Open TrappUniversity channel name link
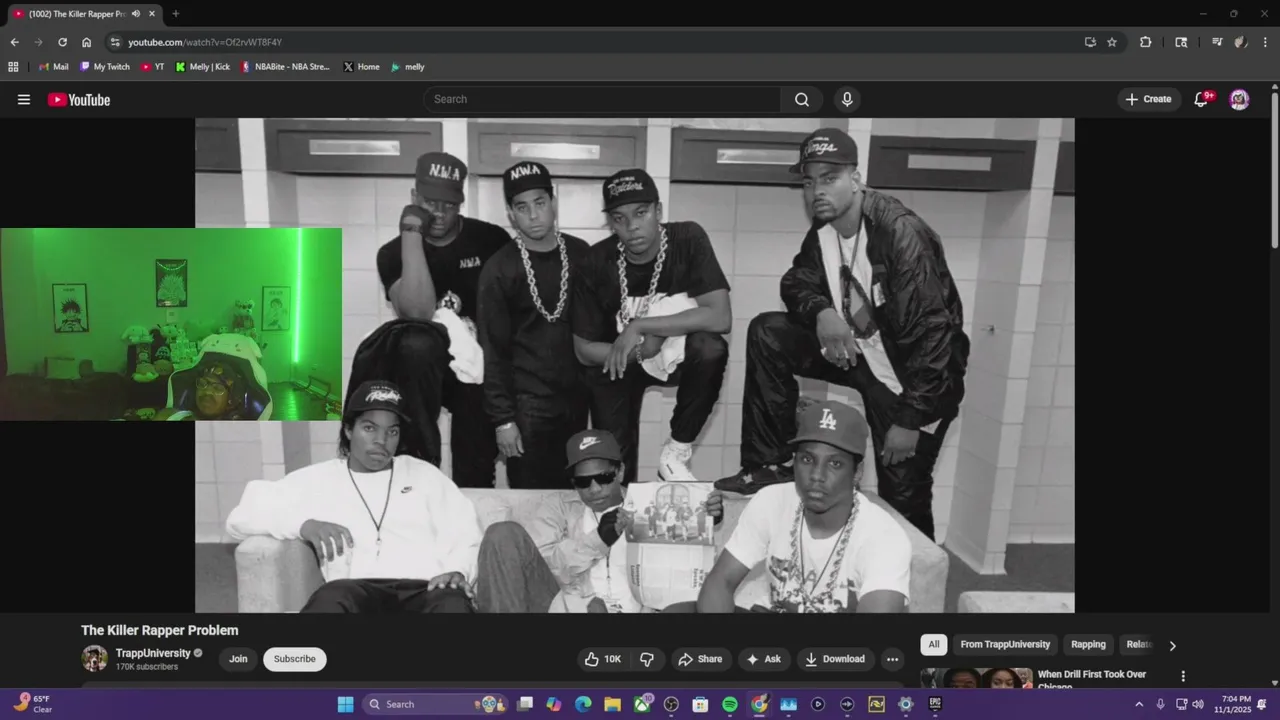This screenshot has width=1280, height=720. (153, 653)
